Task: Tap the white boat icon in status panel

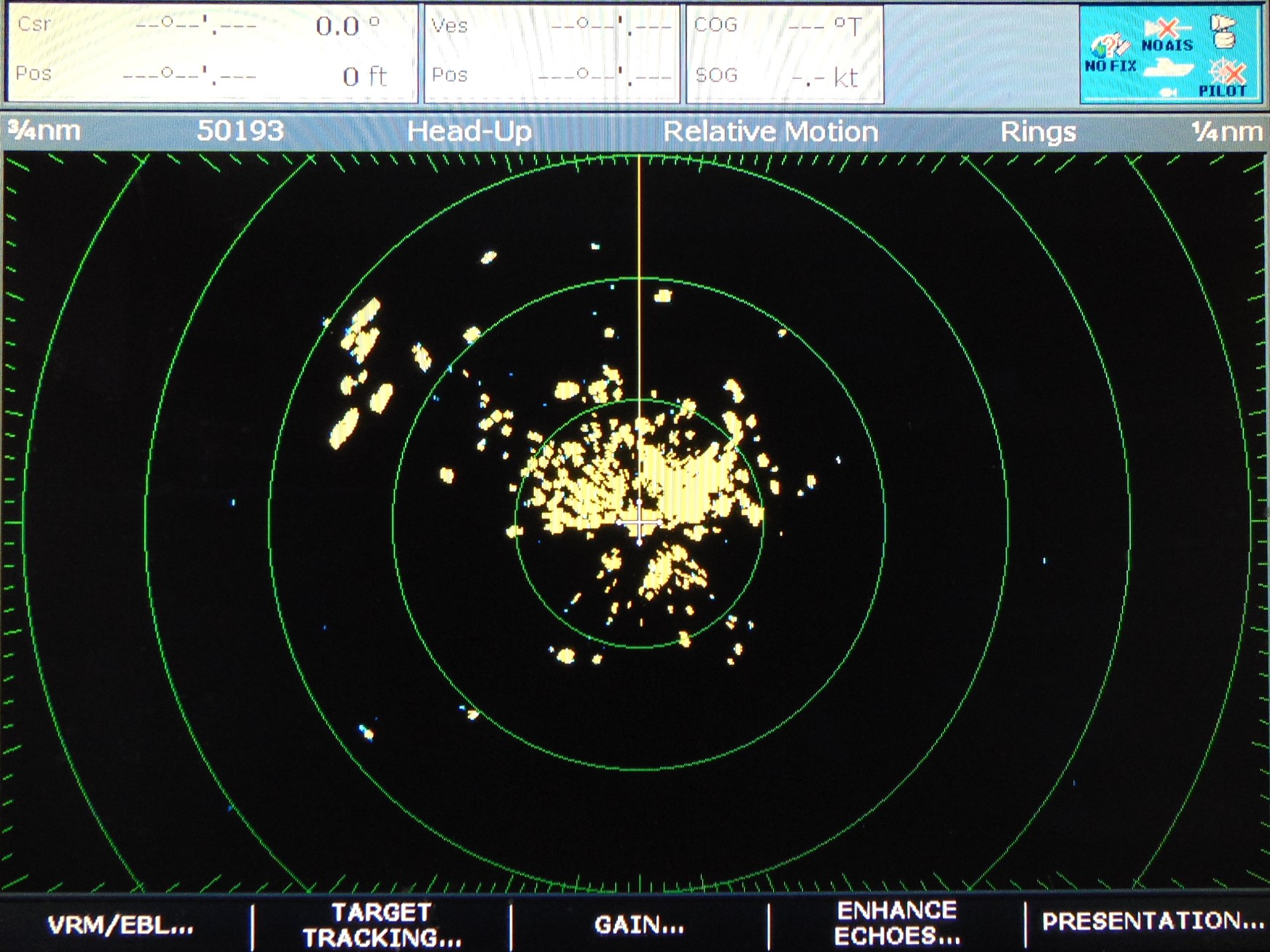Action: click(1169, 68)
